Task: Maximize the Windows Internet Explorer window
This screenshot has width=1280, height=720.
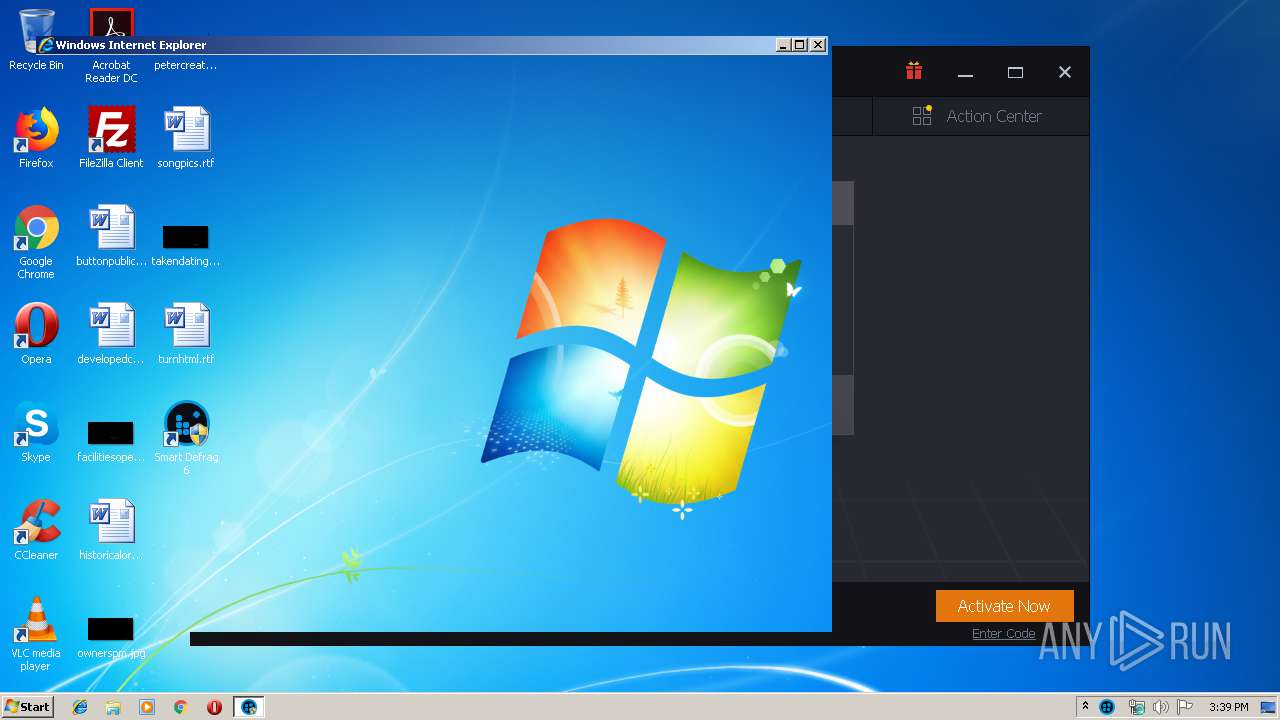Action: 800,45
